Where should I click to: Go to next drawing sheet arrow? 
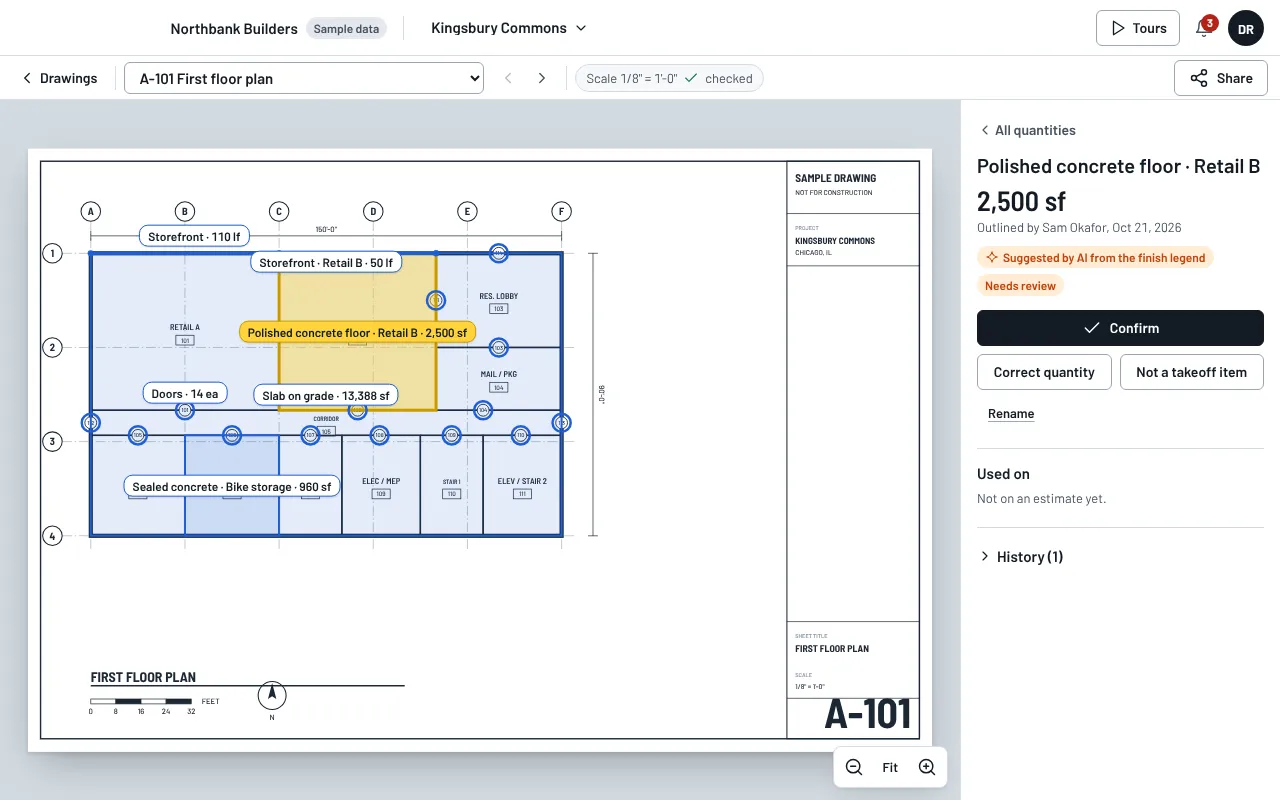(x=542, y=78)
